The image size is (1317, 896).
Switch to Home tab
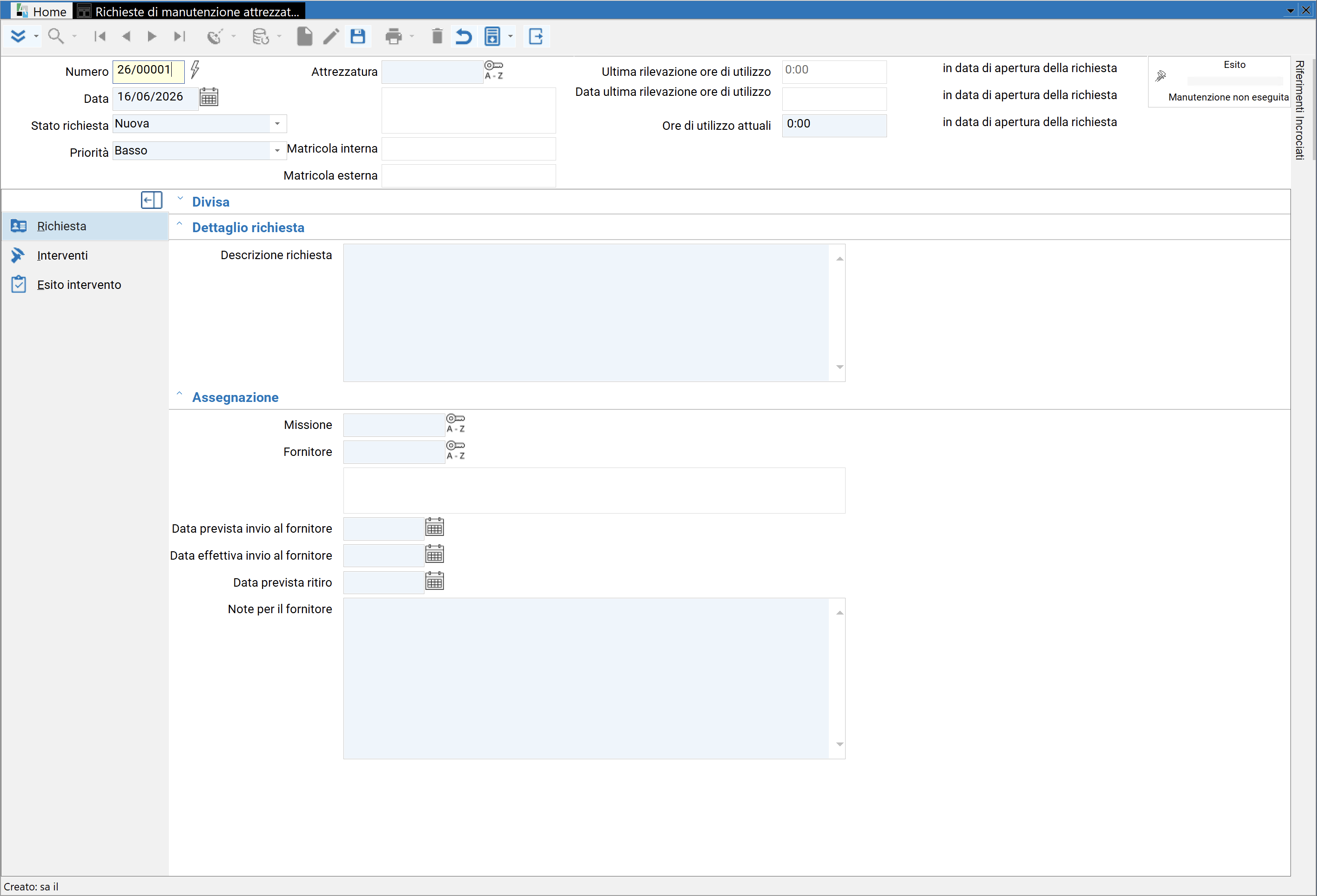pyautogui.click(x=42, y=11)
